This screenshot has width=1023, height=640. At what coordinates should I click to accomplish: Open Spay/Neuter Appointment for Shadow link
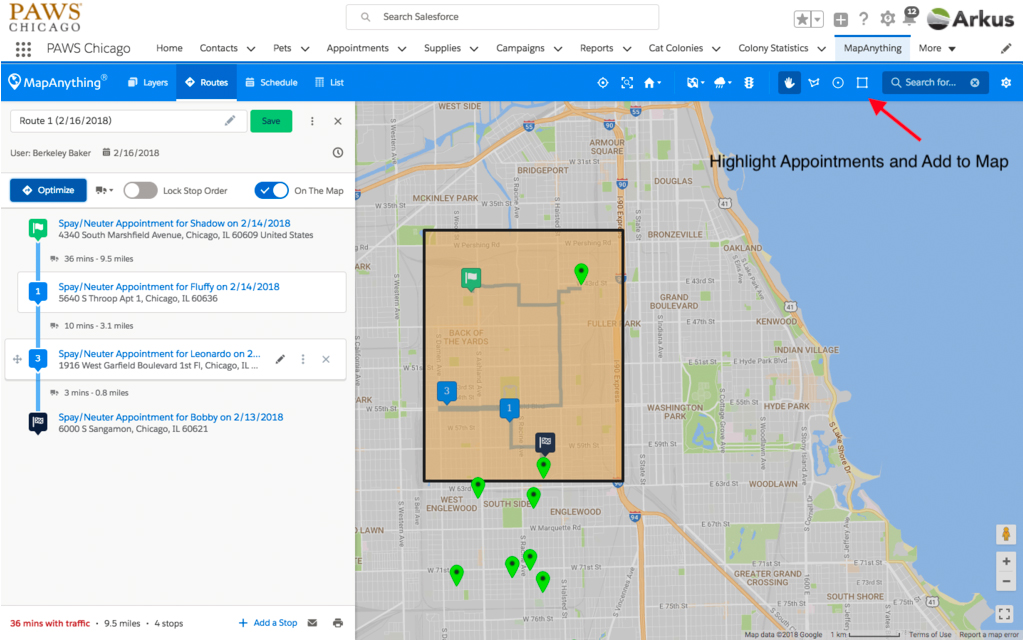(174, 223)
